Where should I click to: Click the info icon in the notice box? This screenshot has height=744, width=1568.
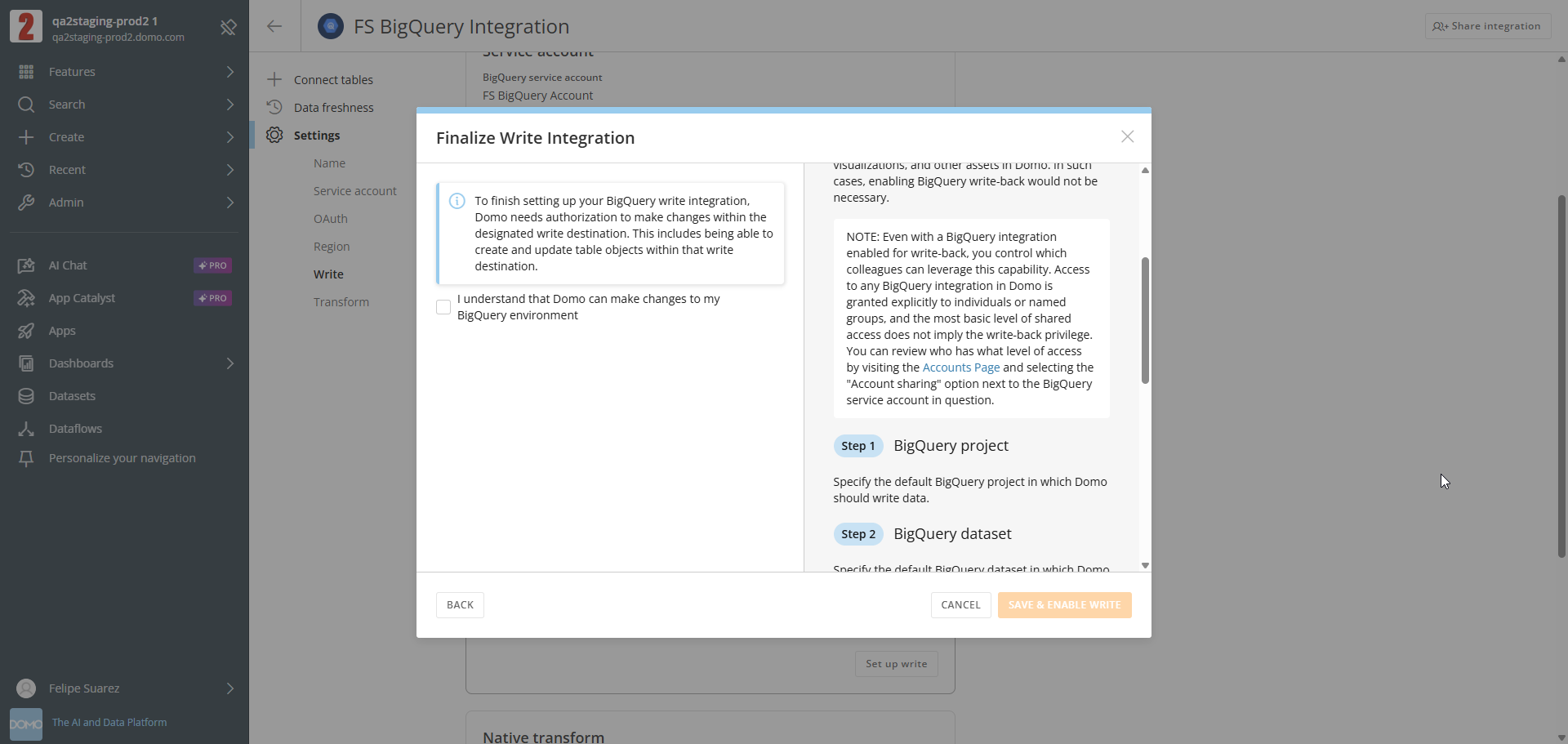coord(457,201)
